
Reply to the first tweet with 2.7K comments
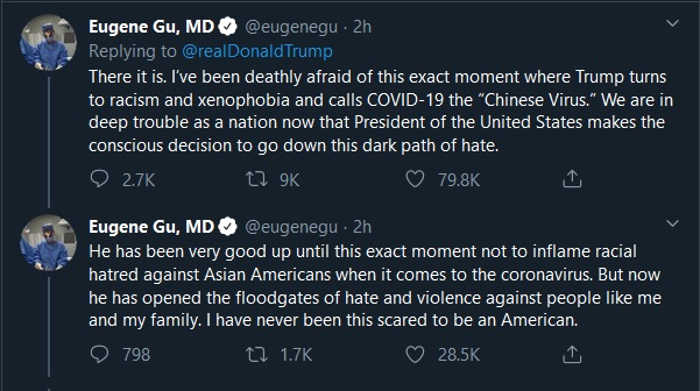(99, 179)
